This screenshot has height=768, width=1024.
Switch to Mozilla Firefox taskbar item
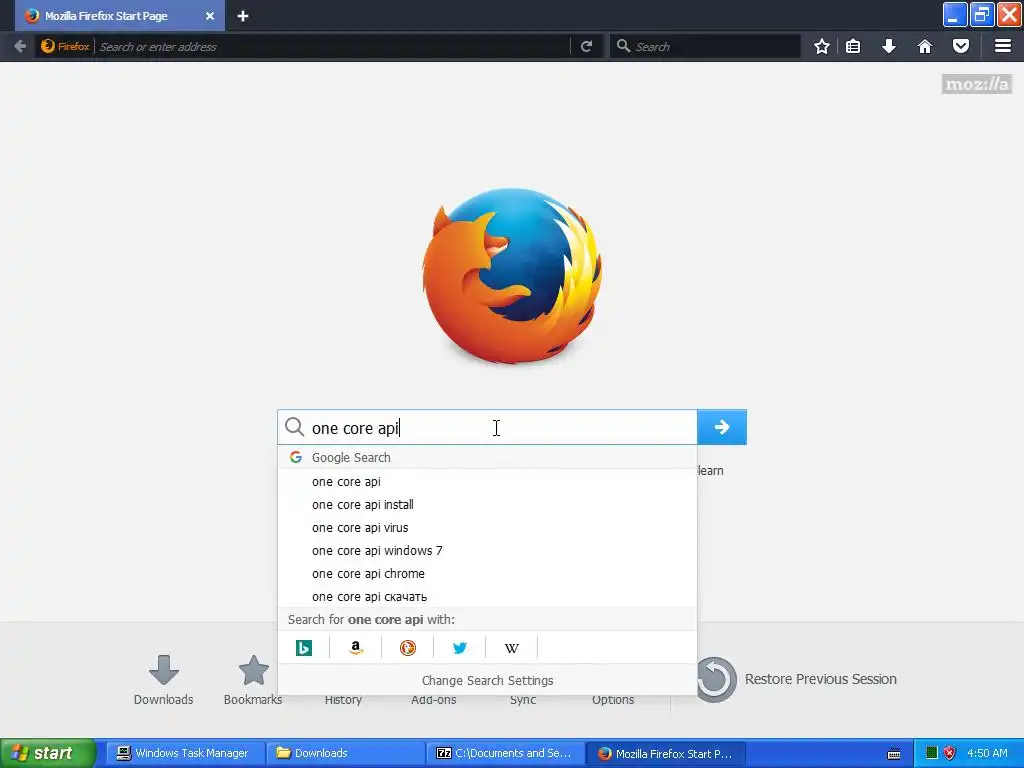point(666,753)
